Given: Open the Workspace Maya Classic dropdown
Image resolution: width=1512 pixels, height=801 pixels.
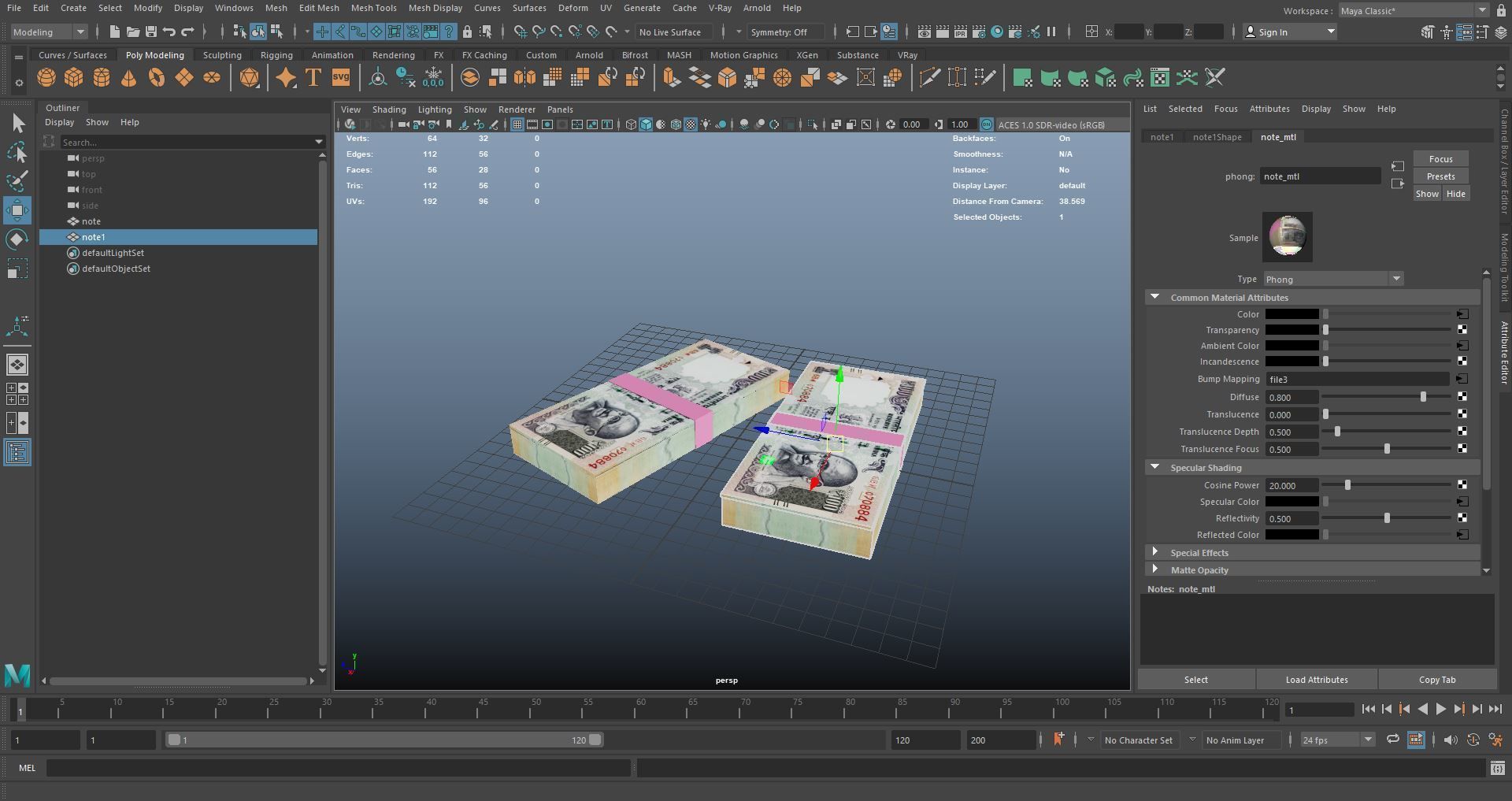Looking at the screenshot, I should (1414, 10).
